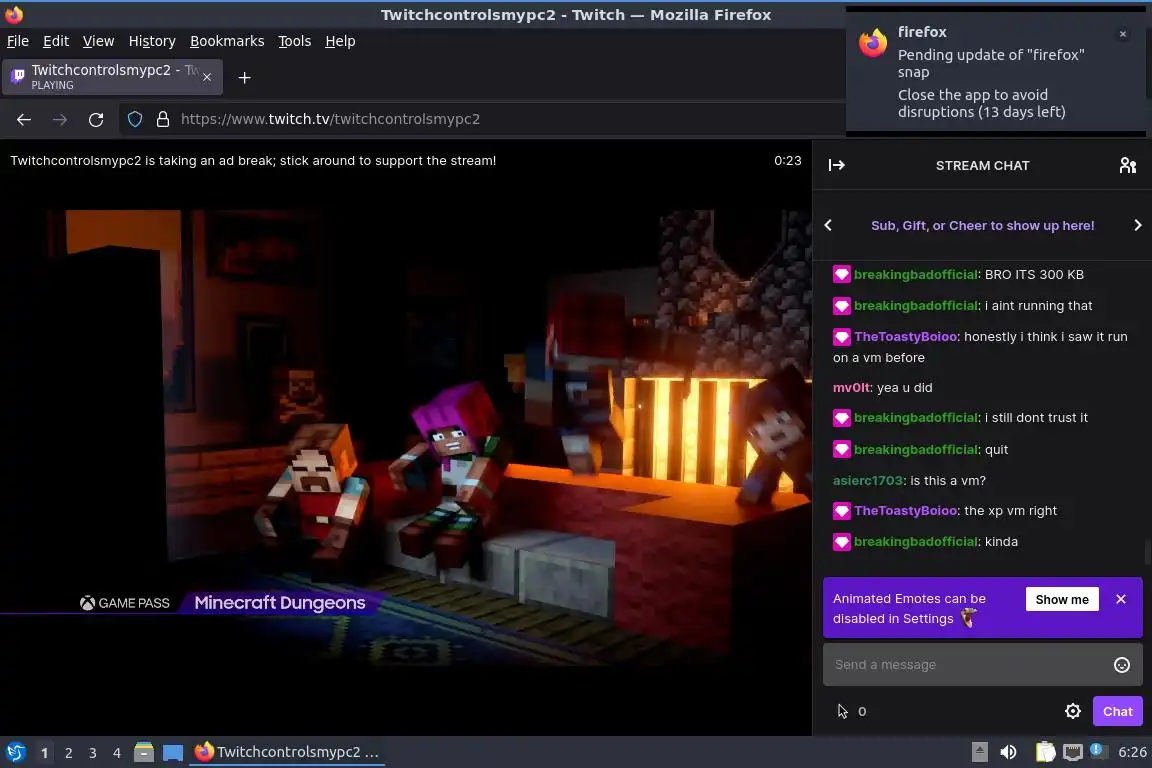This screenshot has width=1152, height=768.
Task: Go back in Firefox
Action: 24,119
